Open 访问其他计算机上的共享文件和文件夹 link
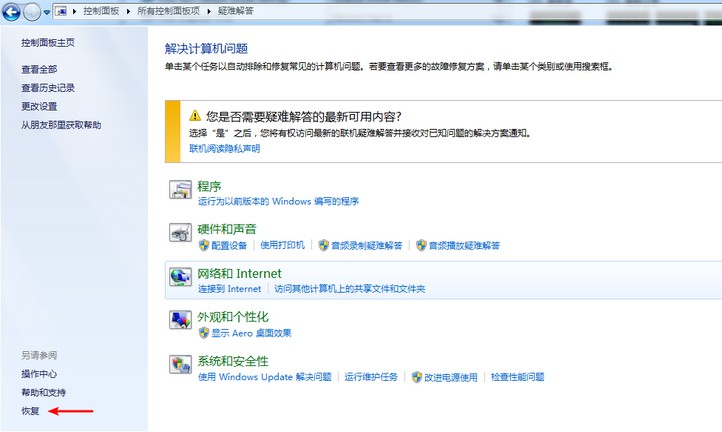Image resolution: width=722 pixels, height=432 pixels. click(350, 289)
